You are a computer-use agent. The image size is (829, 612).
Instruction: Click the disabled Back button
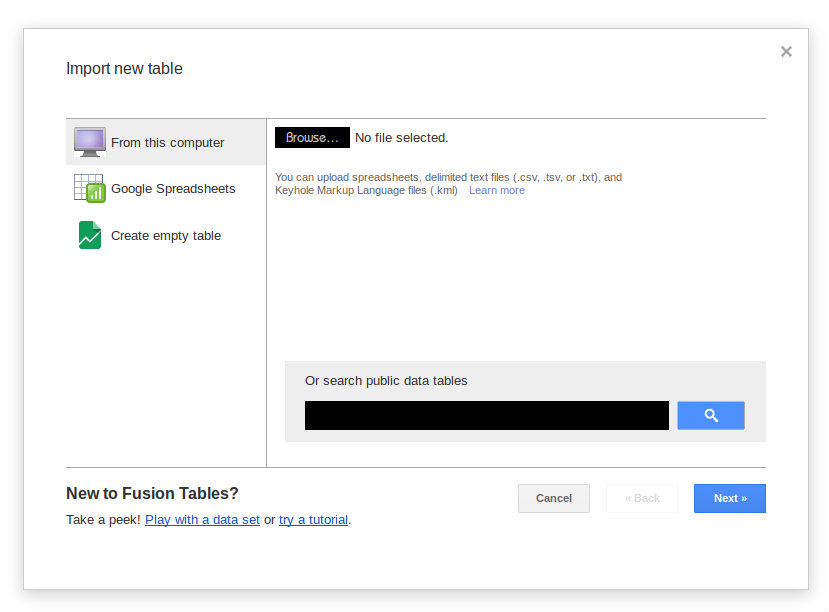642,498
